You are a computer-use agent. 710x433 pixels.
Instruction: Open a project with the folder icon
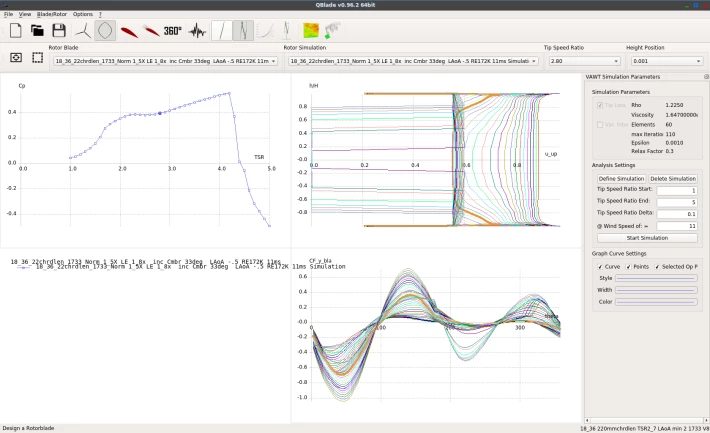[x=37, y=31]
